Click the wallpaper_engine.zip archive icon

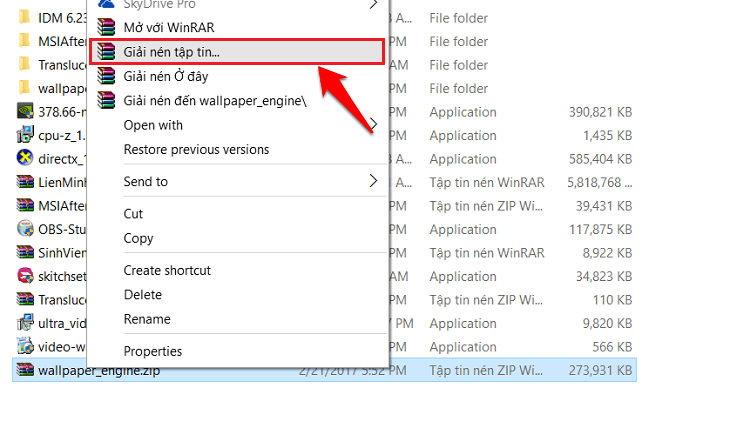pos(25,370)
